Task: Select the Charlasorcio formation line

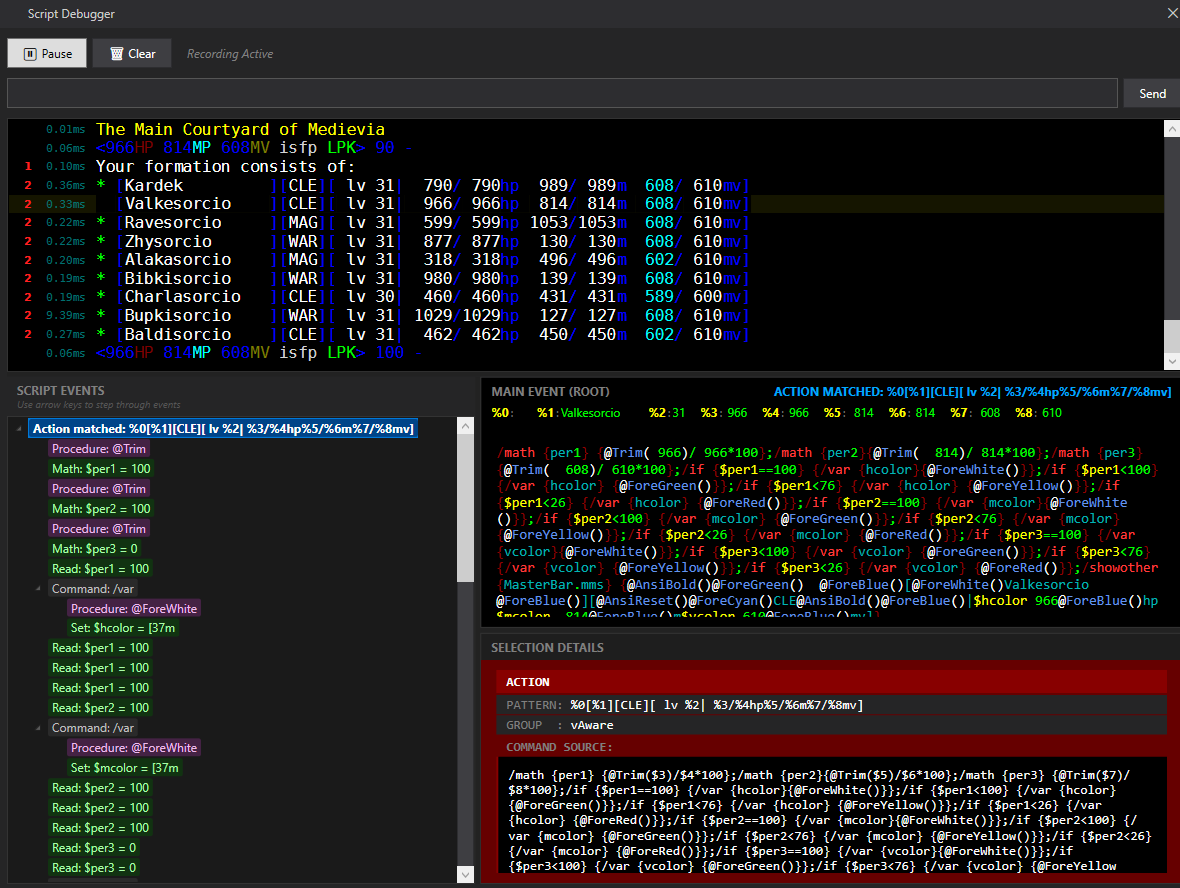Action: [585, 297]
